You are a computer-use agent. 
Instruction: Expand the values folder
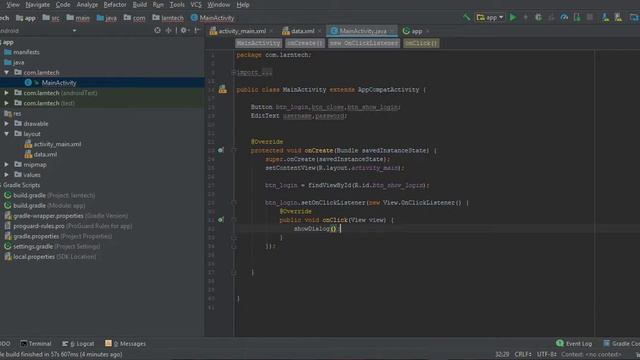[x=7, y=175]
